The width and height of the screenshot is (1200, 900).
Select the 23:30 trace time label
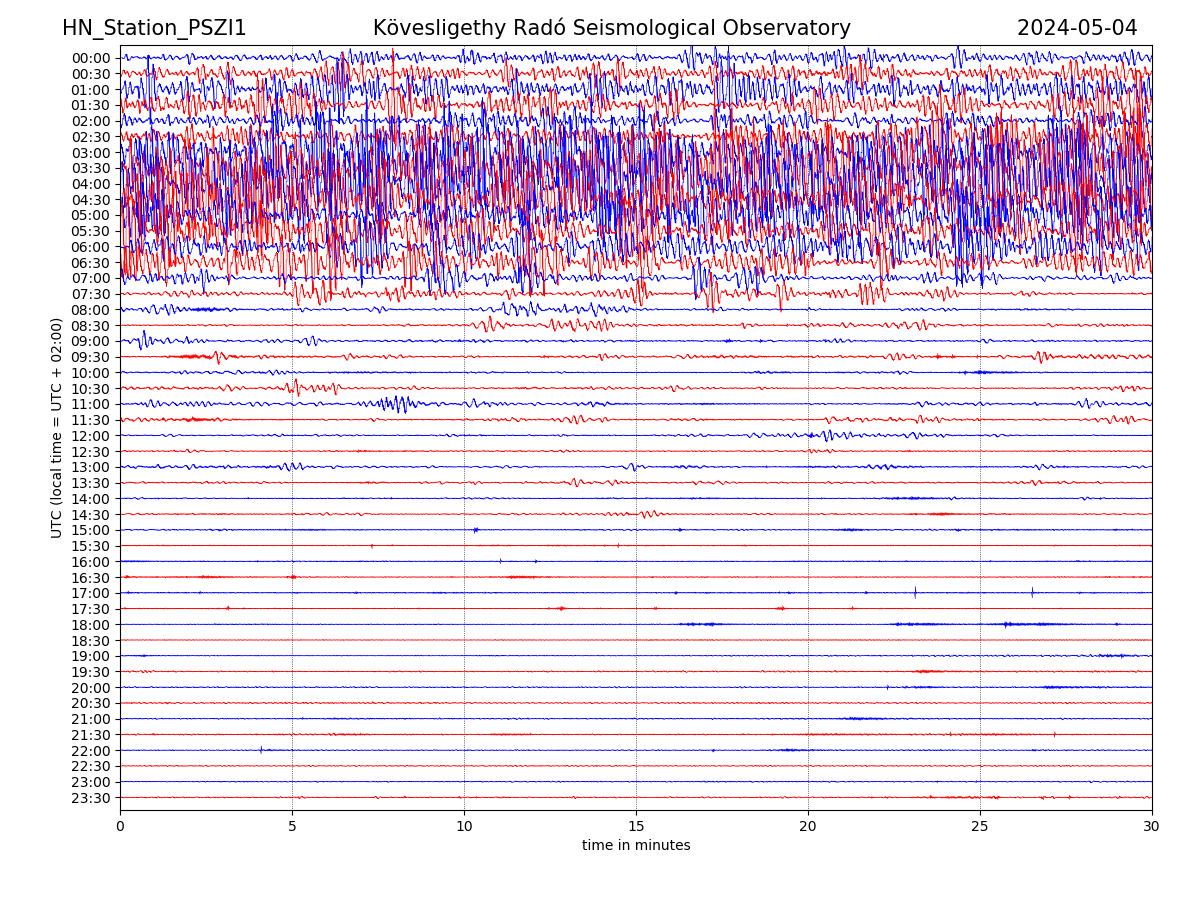click(91, 798)
